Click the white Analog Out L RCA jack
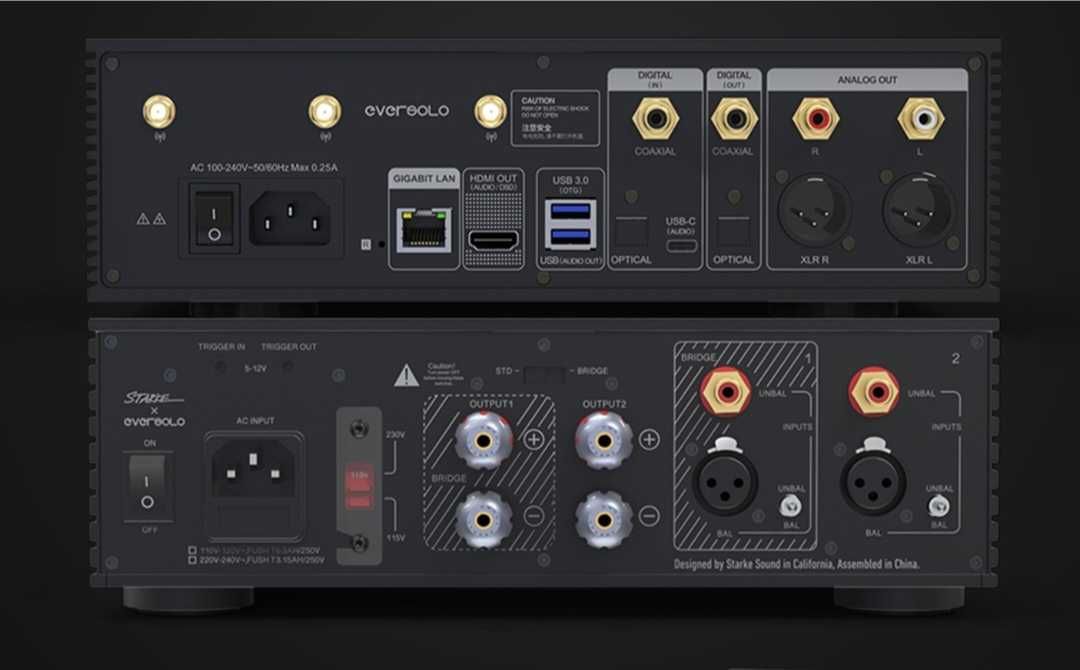This screenshot has height=670, width=1080. pos(920,118)
